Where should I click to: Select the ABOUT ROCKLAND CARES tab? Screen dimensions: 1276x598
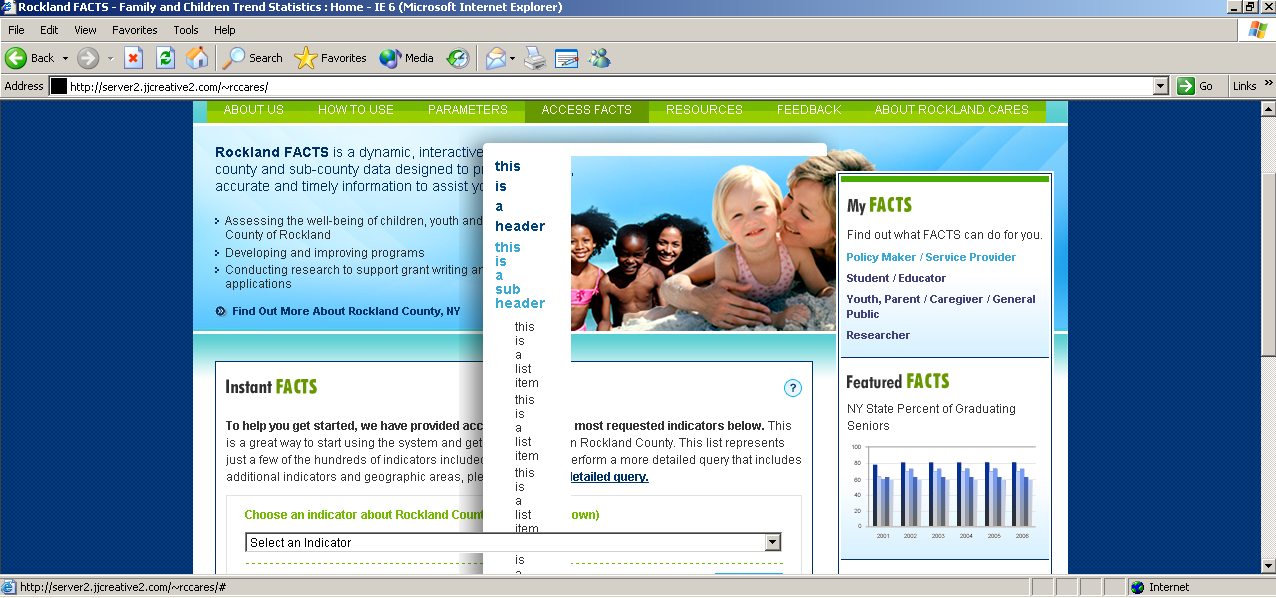951,110
